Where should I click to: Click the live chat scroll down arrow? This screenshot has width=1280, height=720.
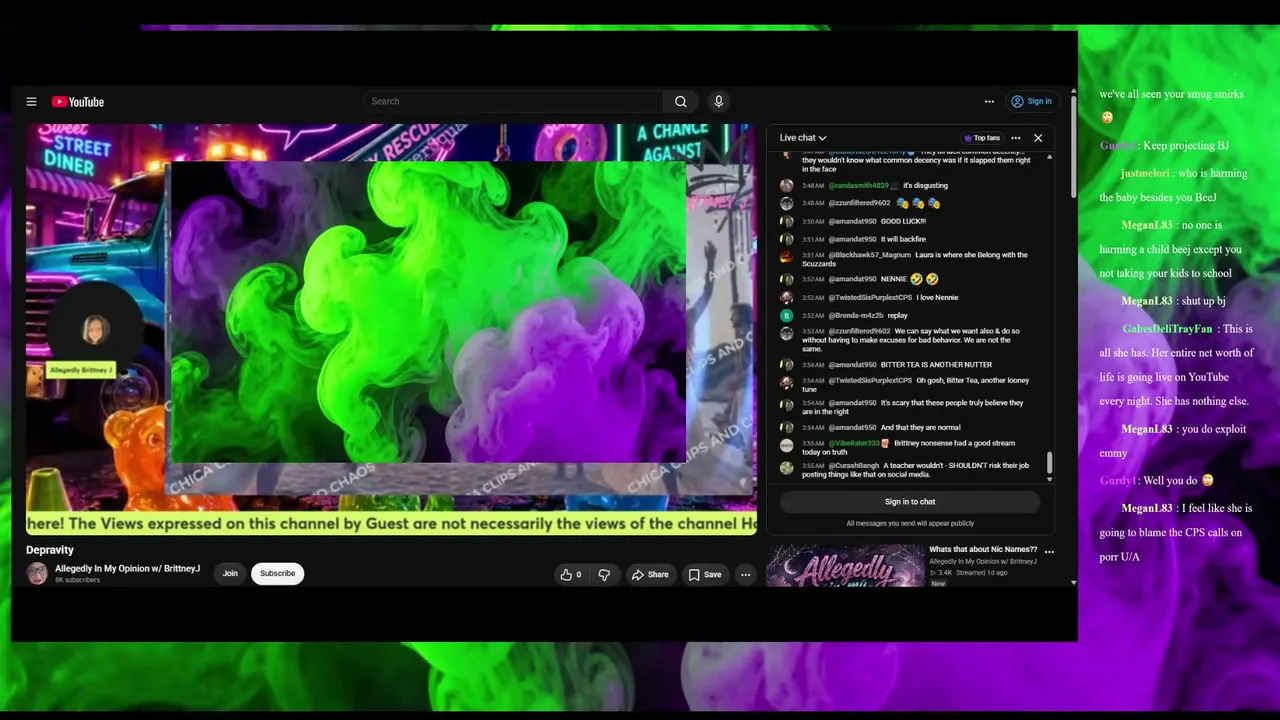coord(1049,479)
